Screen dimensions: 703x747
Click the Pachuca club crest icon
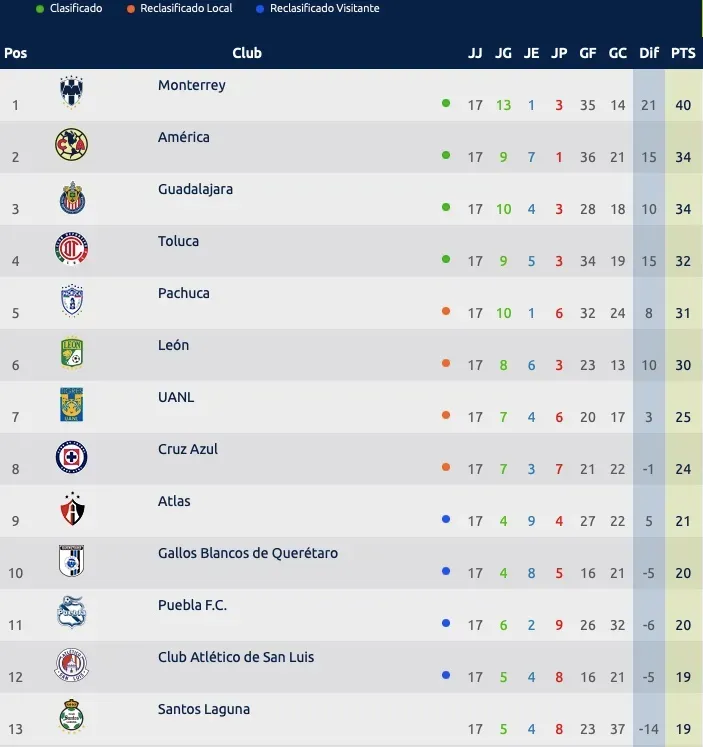tap(72, 301)
